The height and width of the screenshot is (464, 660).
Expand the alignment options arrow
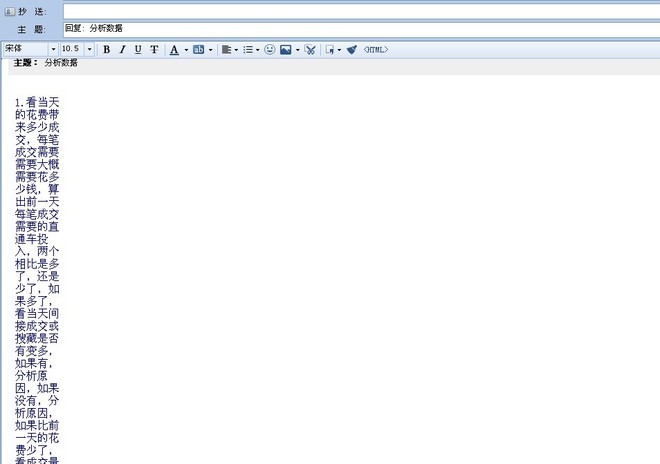(x=236, y=50)
